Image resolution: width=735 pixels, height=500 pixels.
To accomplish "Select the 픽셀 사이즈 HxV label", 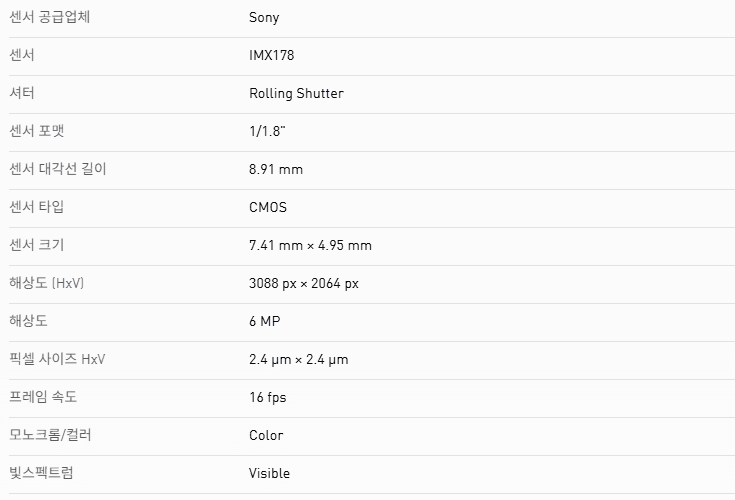I will click(x=57, y=359).
